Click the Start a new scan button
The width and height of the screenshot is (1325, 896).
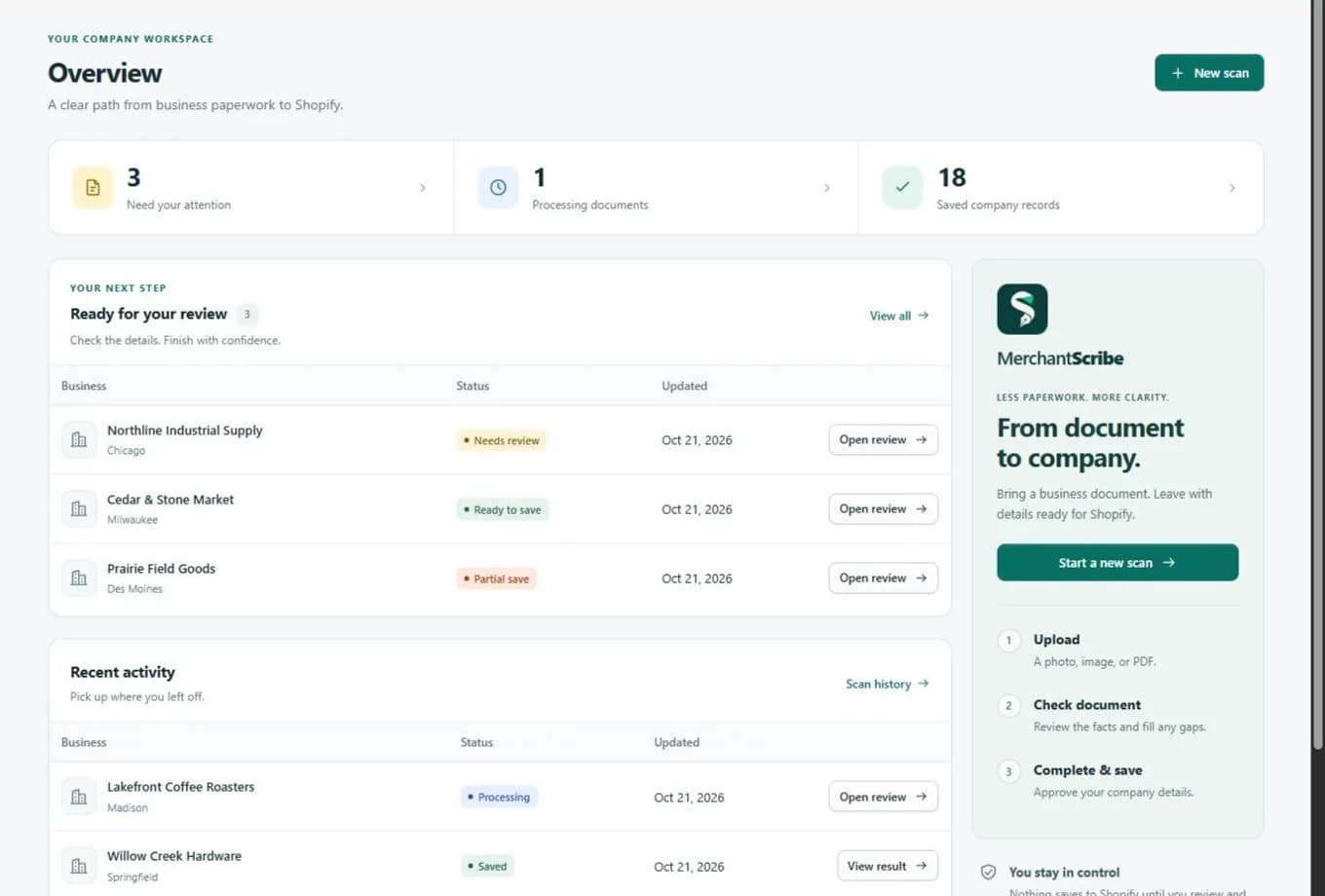click(1117, 563)
